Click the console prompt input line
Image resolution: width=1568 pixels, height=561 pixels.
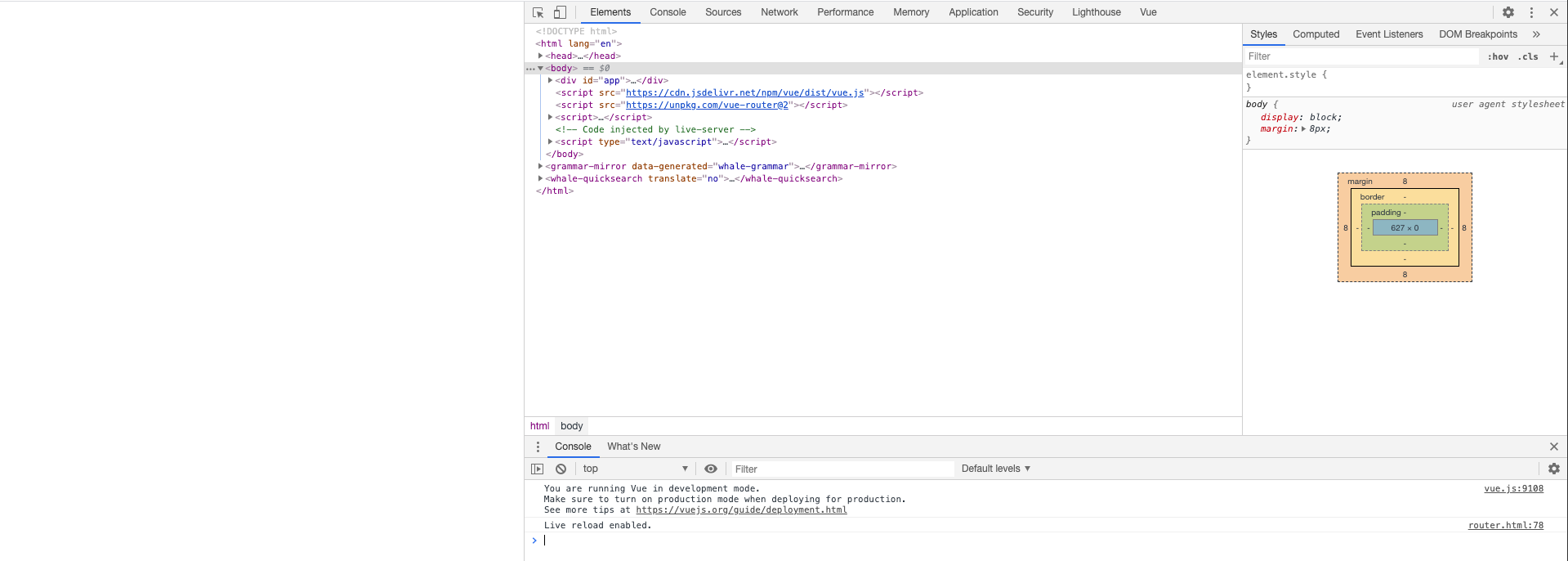(x=1046, y=541)
